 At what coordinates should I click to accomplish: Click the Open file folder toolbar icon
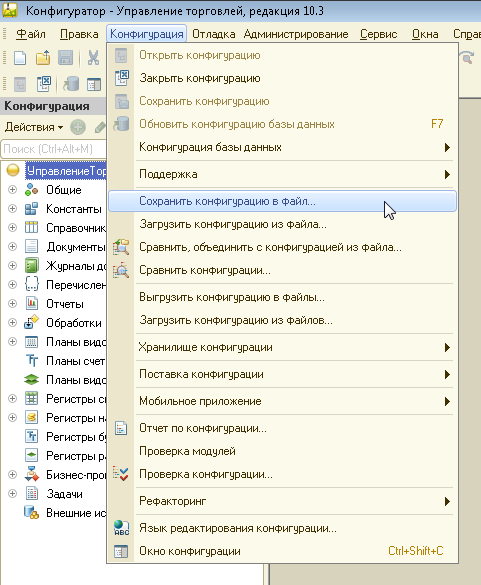click(x=43, y=58)
